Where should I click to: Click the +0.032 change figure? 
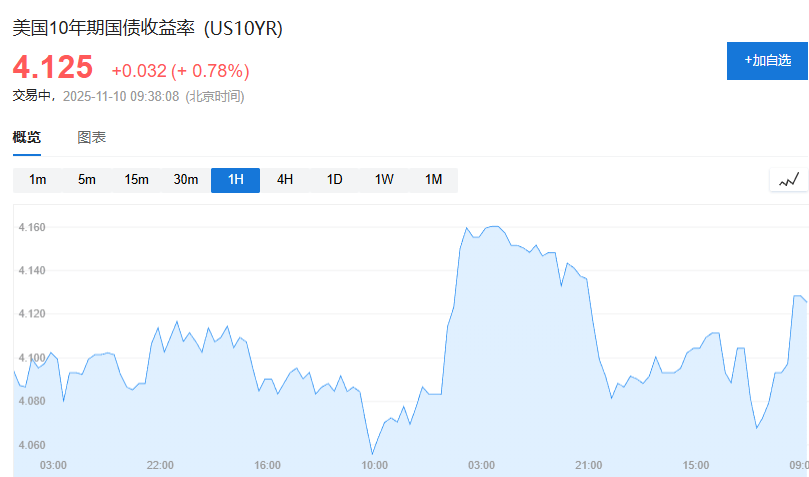[x=138, y=71]
